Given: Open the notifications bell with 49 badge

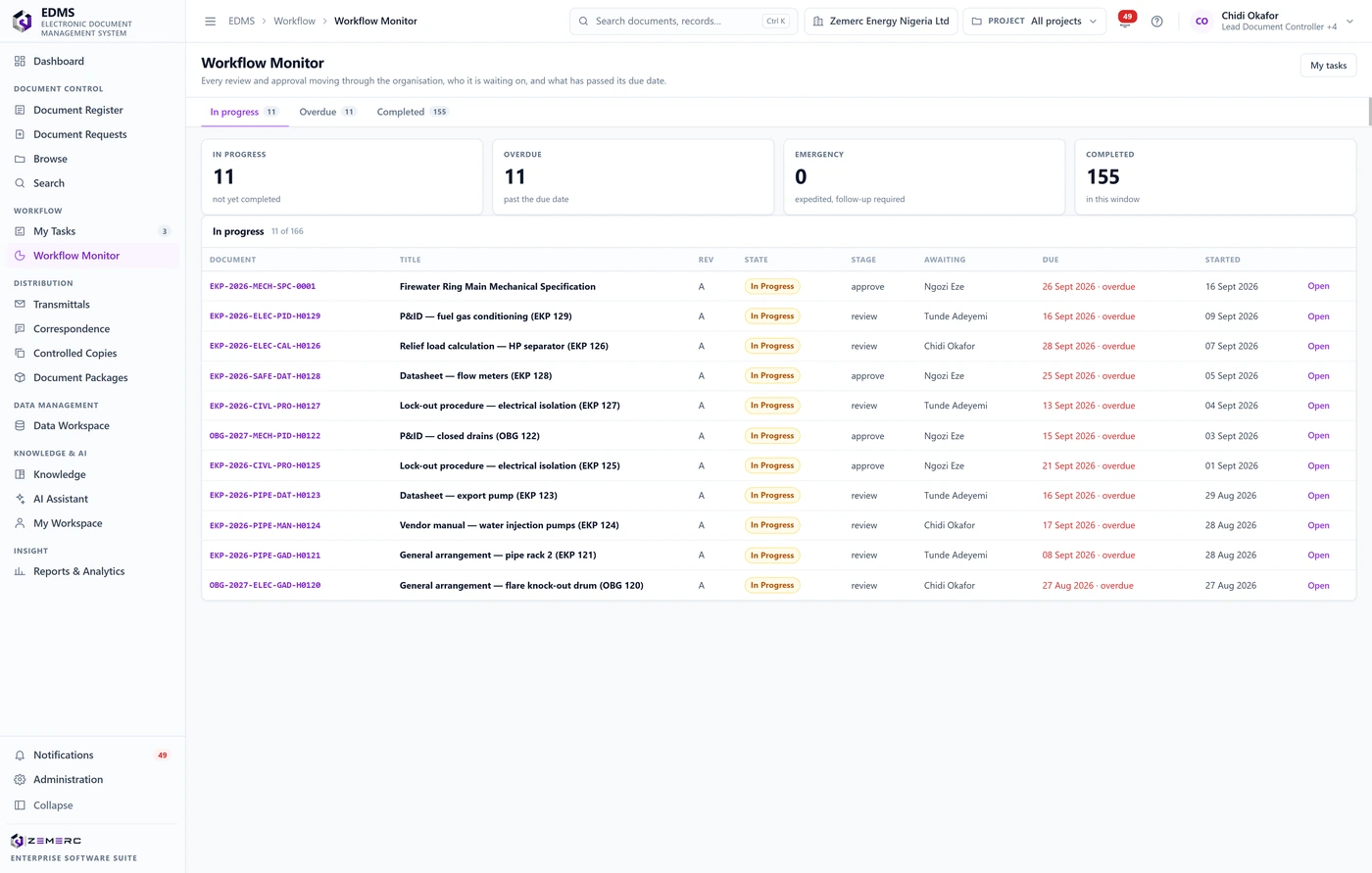Looking at the screenshot, I should coord(1127,21).
